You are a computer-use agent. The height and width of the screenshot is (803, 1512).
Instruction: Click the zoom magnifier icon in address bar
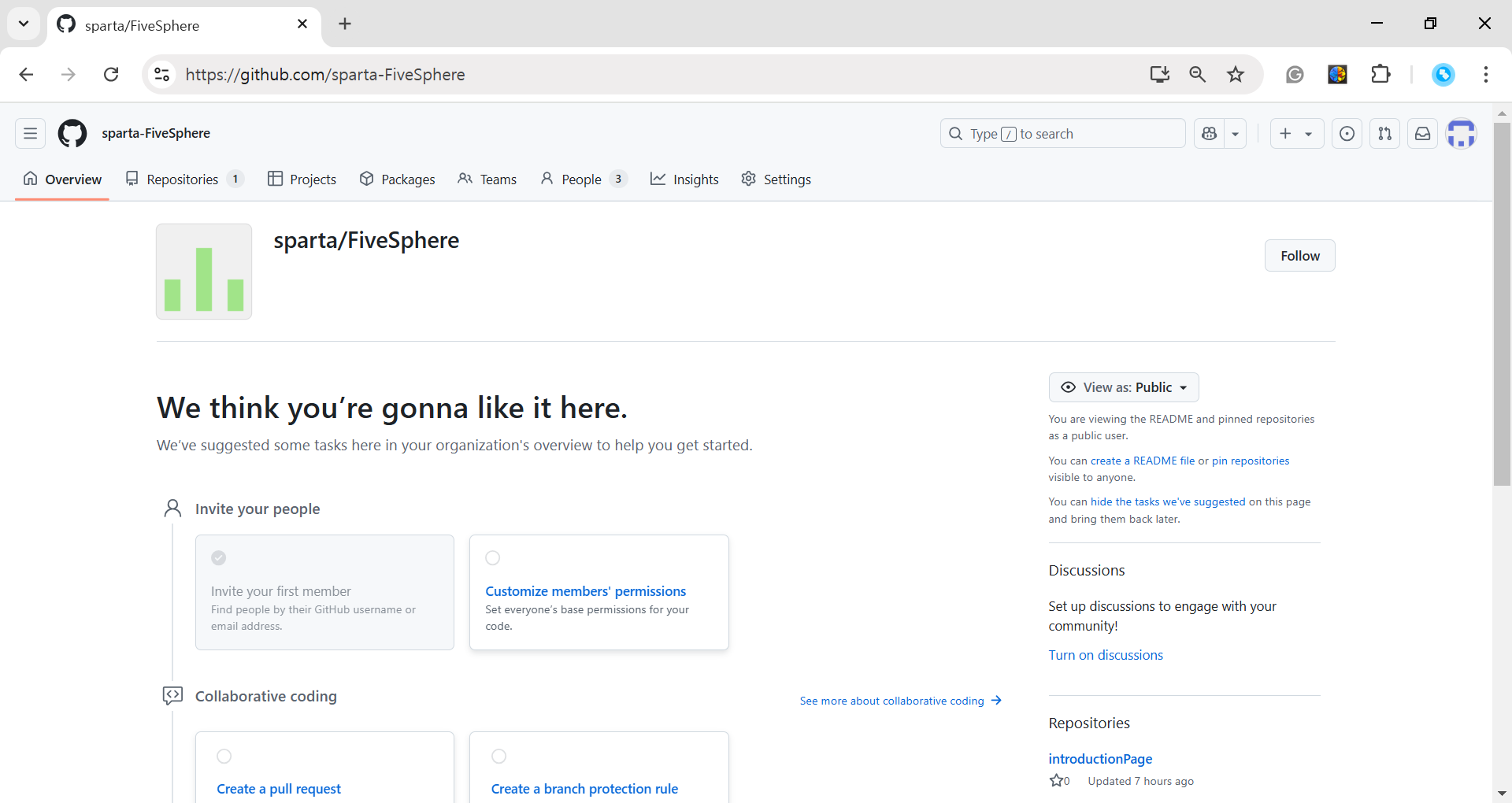(x=1197, y=75)
